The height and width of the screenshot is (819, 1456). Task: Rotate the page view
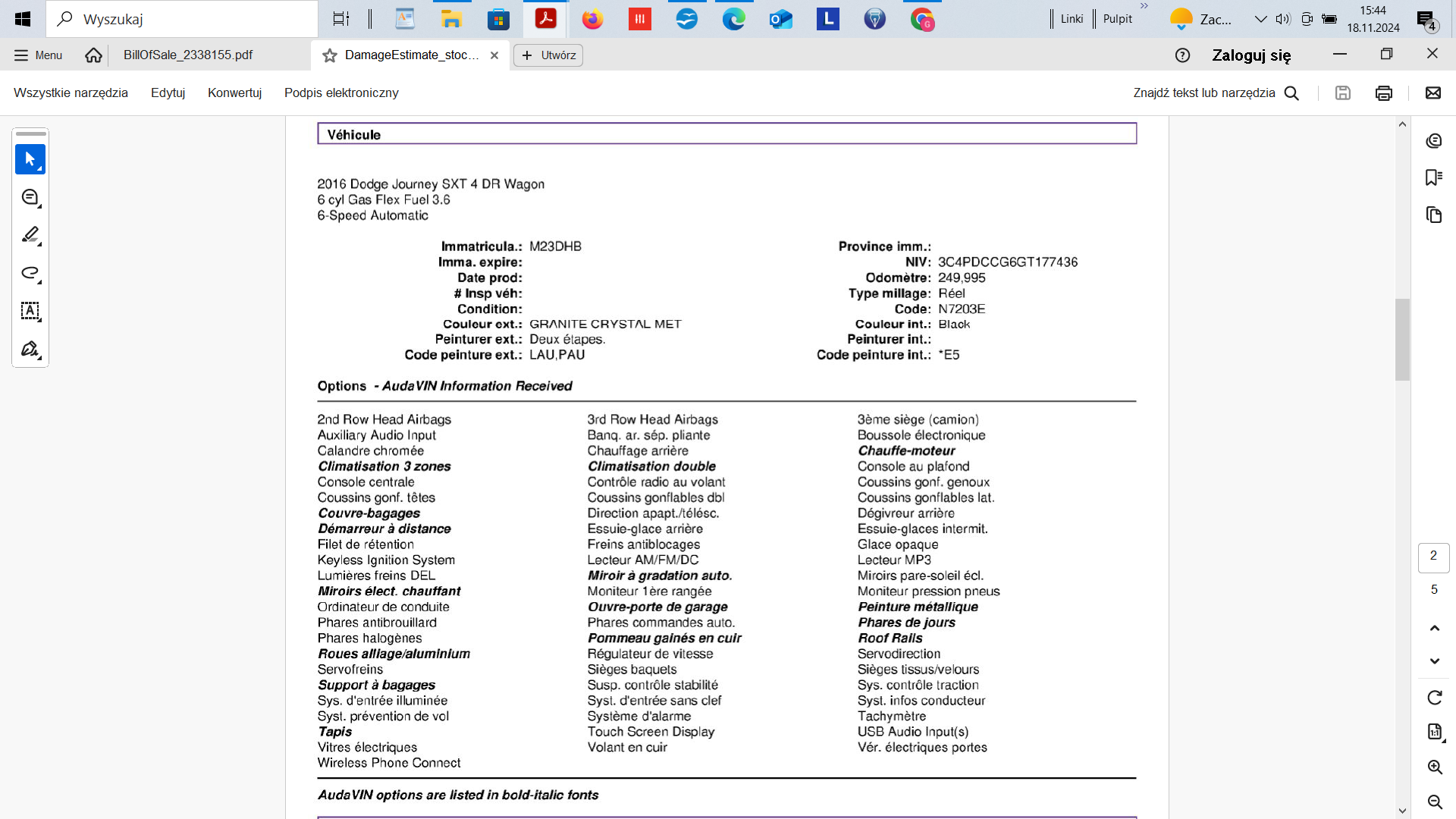coord(1434,698)
